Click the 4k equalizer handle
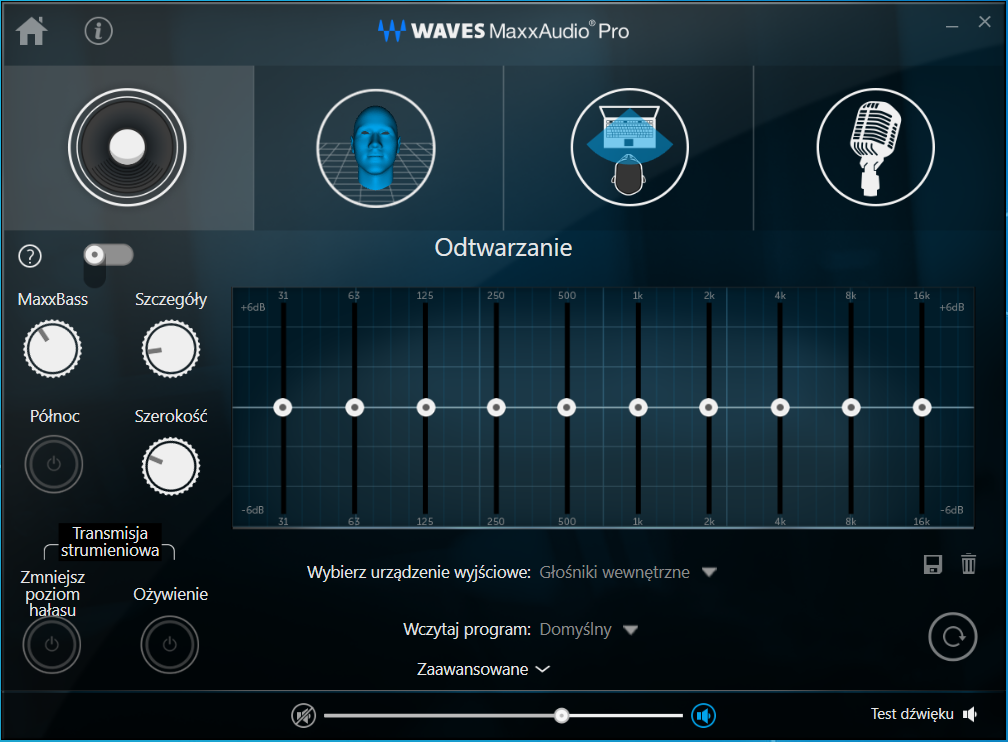Viewport: 1008px width, 742px height. coord(780,407)
